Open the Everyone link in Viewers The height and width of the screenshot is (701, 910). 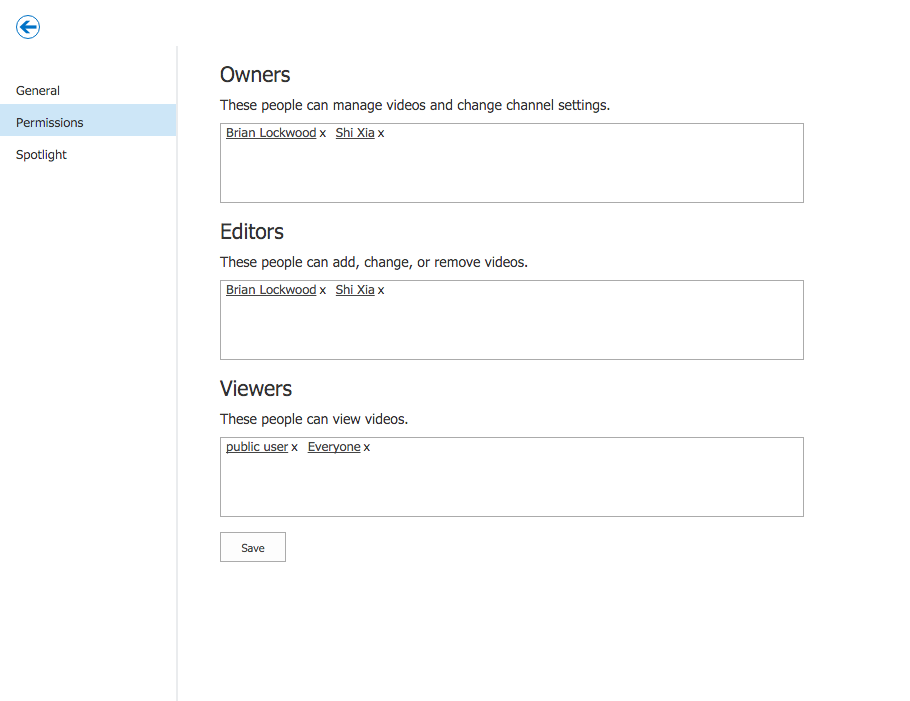tap(334, 447)
